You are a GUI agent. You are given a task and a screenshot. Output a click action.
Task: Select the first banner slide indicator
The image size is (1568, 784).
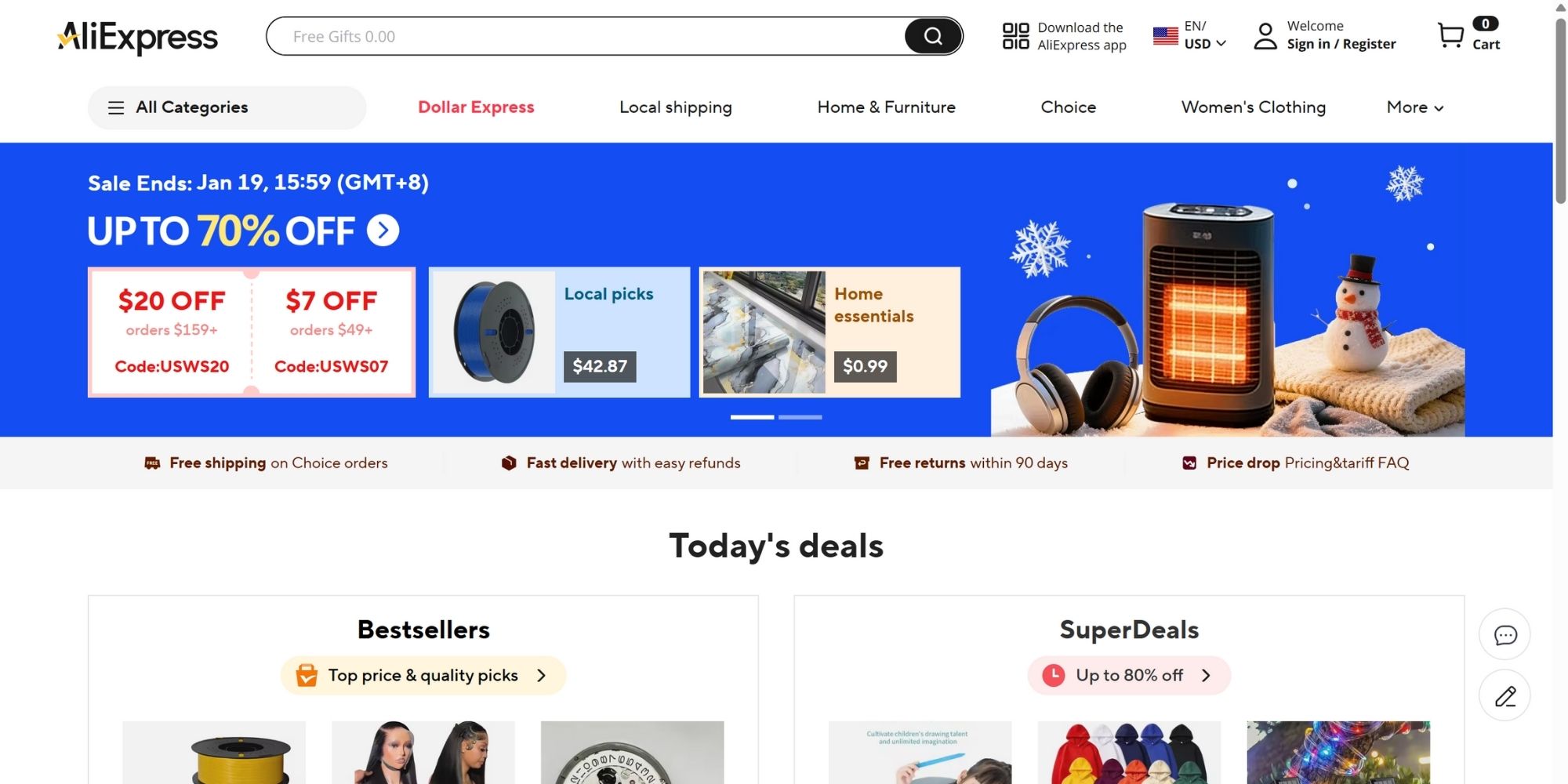tap(752, 417)
